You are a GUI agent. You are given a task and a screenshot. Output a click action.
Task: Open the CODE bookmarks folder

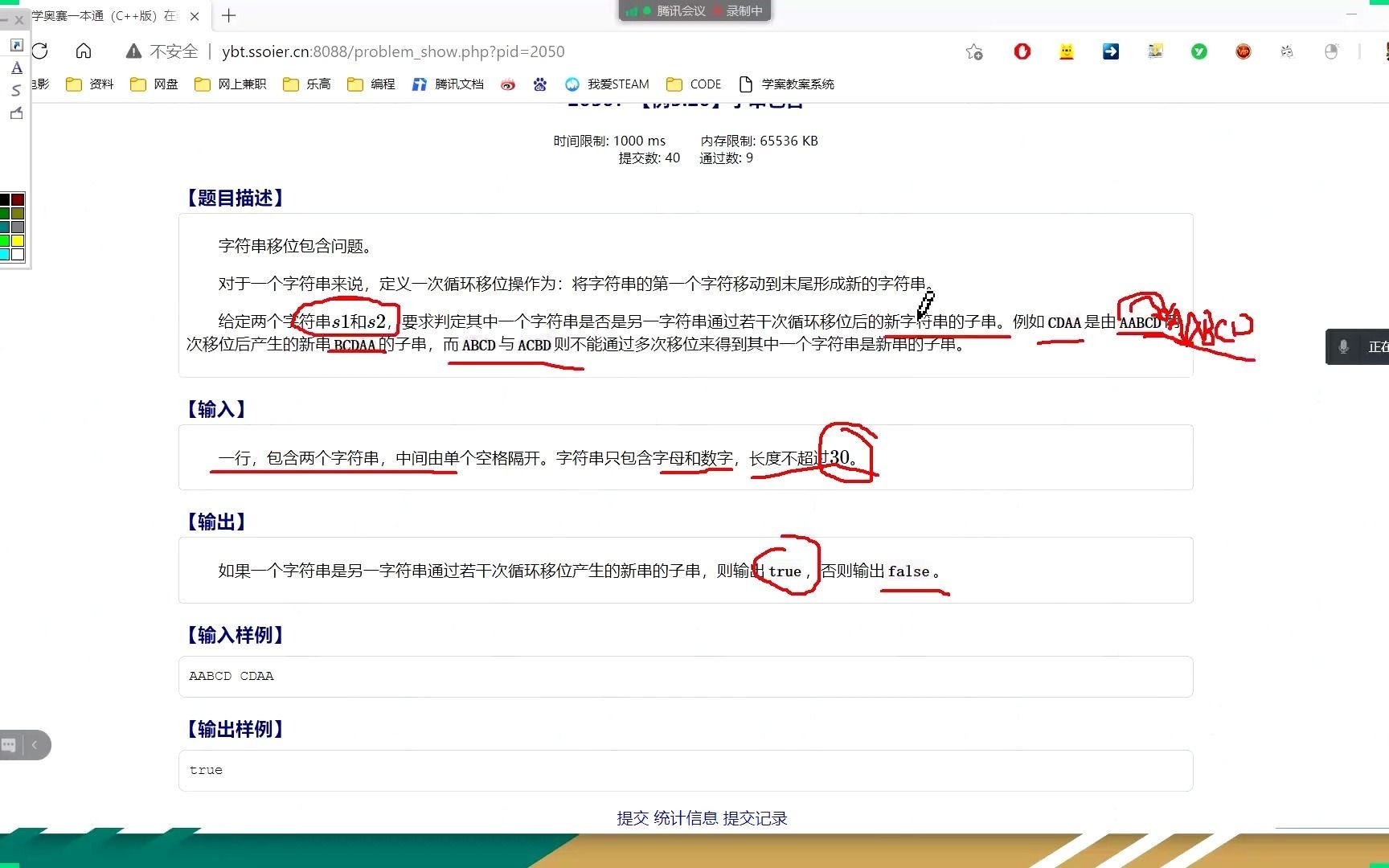693,84
